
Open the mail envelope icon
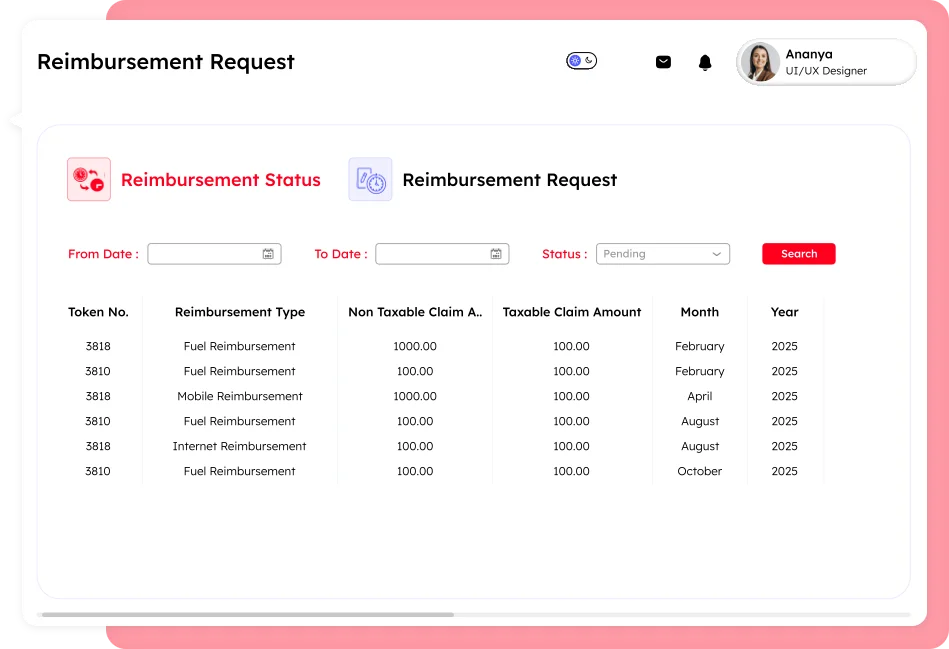[663, 62]
